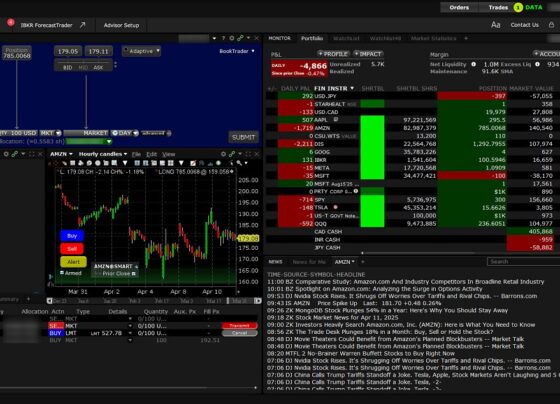
Task: Select the BID option in price selector
Action: pyautogui.click(x=68, y=68)
